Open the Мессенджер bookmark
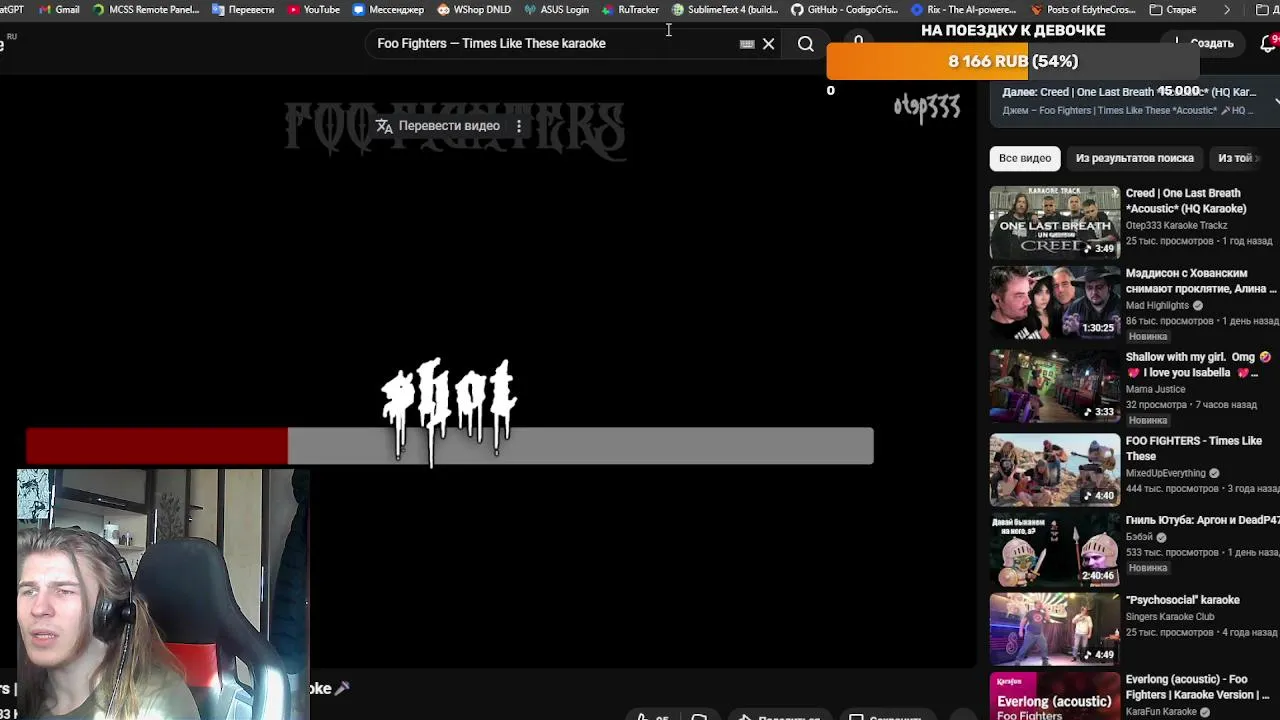Image resolution: width=1280 pixels, height=720 pixels. click(x=388, y=9)
